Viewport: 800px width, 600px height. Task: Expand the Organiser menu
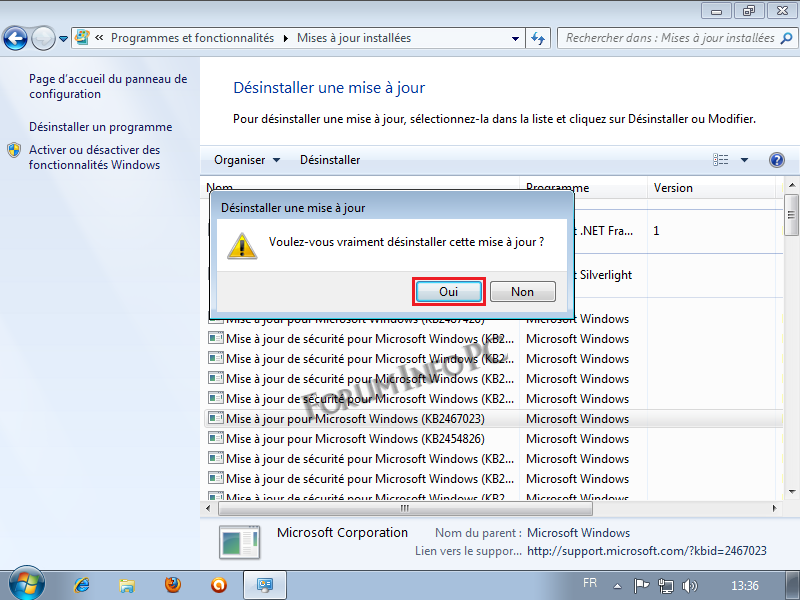pyautogui.click(x=247, y=160)
